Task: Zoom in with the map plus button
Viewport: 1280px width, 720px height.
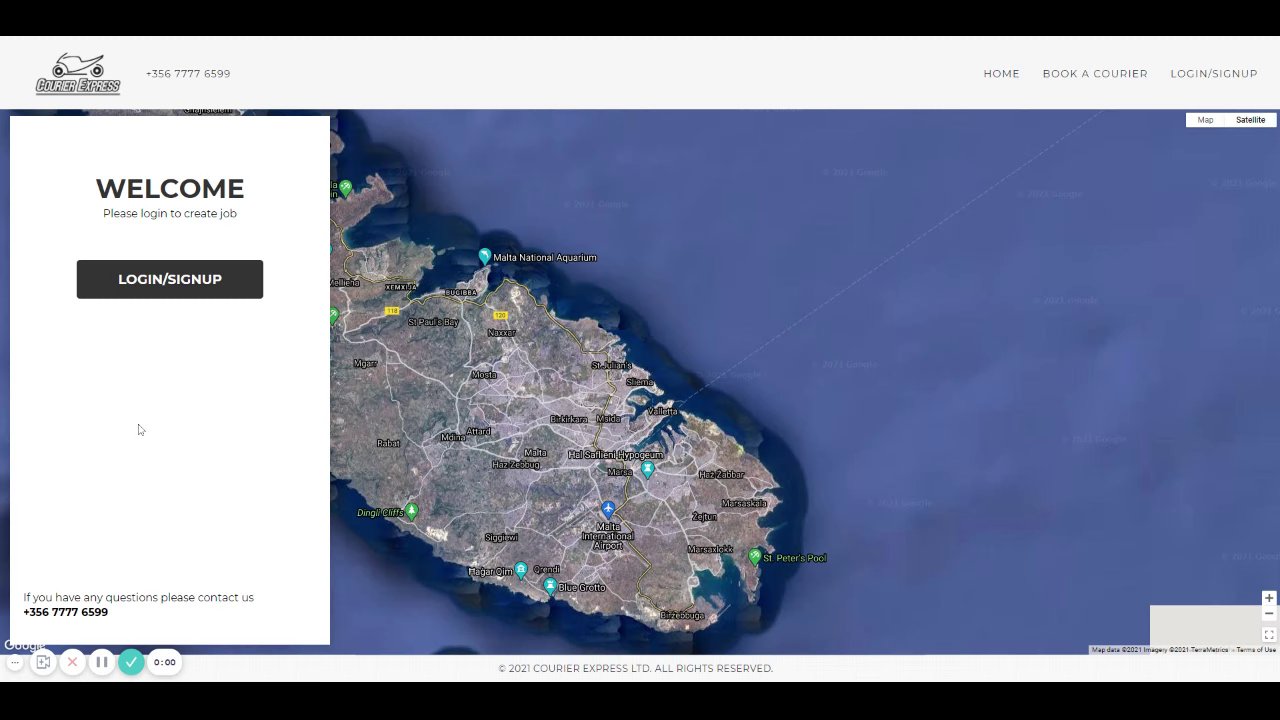Action: [x=1269, y=598]
